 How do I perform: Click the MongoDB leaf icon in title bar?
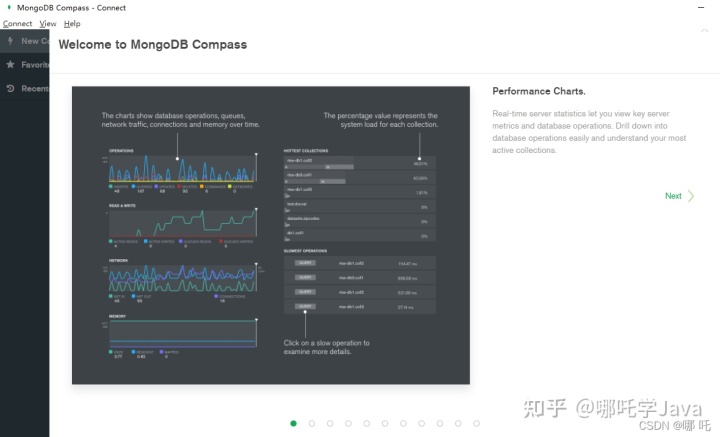coord(9,7)
